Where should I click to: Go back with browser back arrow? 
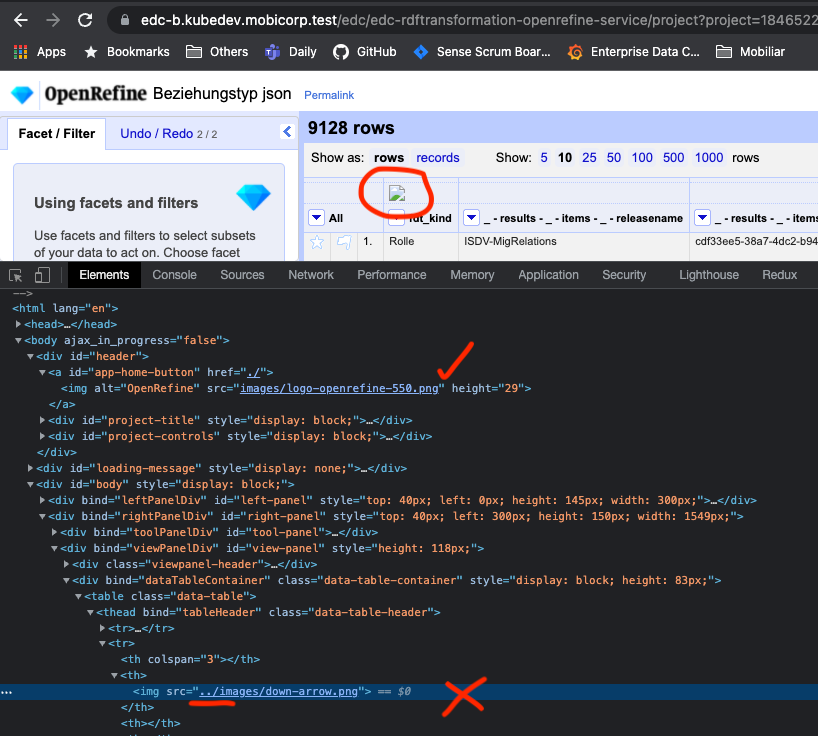point(21,20)
